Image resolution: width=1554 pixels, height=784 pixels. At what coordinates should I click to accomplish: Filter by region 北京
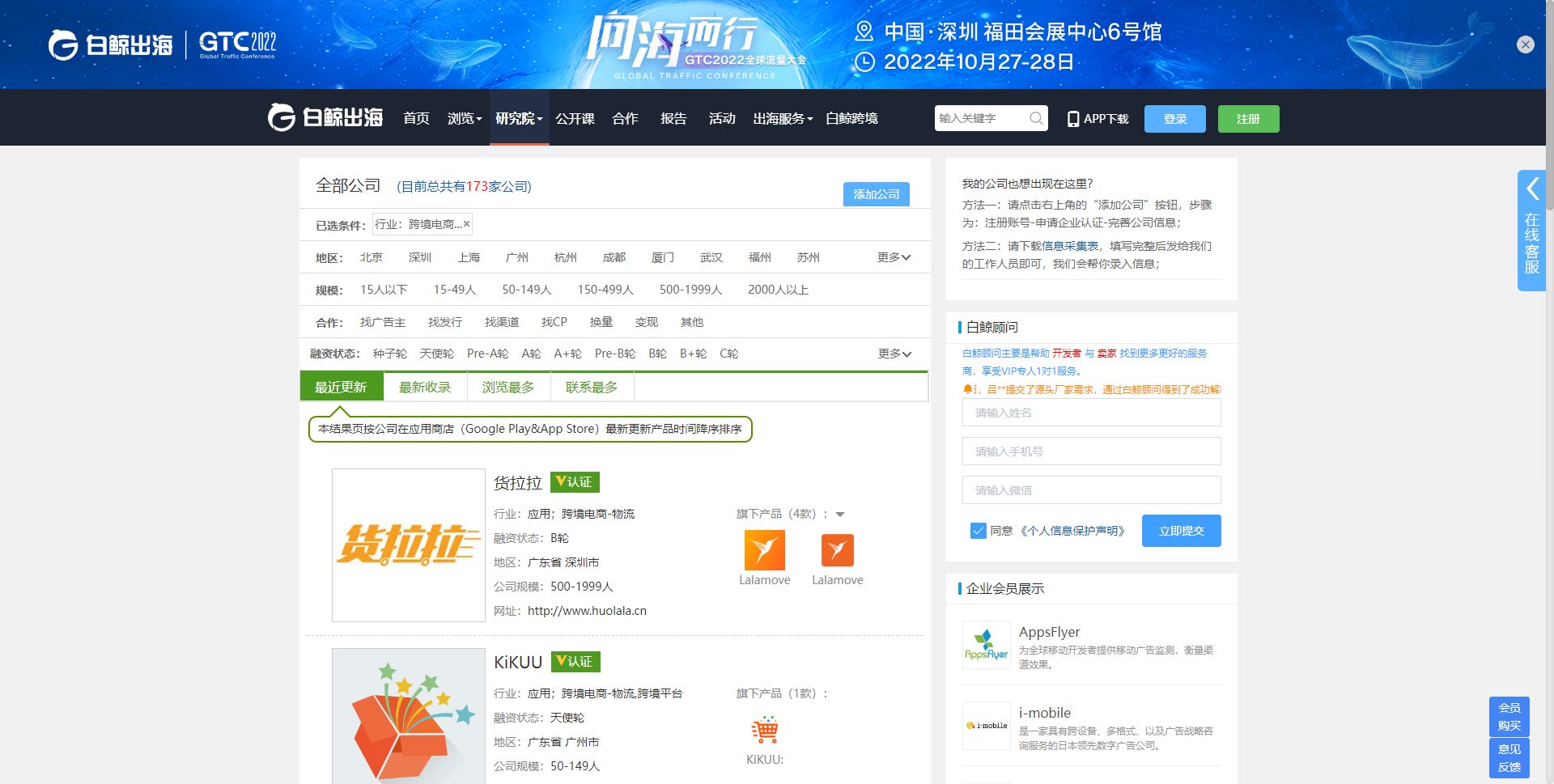pyautogui.click(x=372, y=257)
